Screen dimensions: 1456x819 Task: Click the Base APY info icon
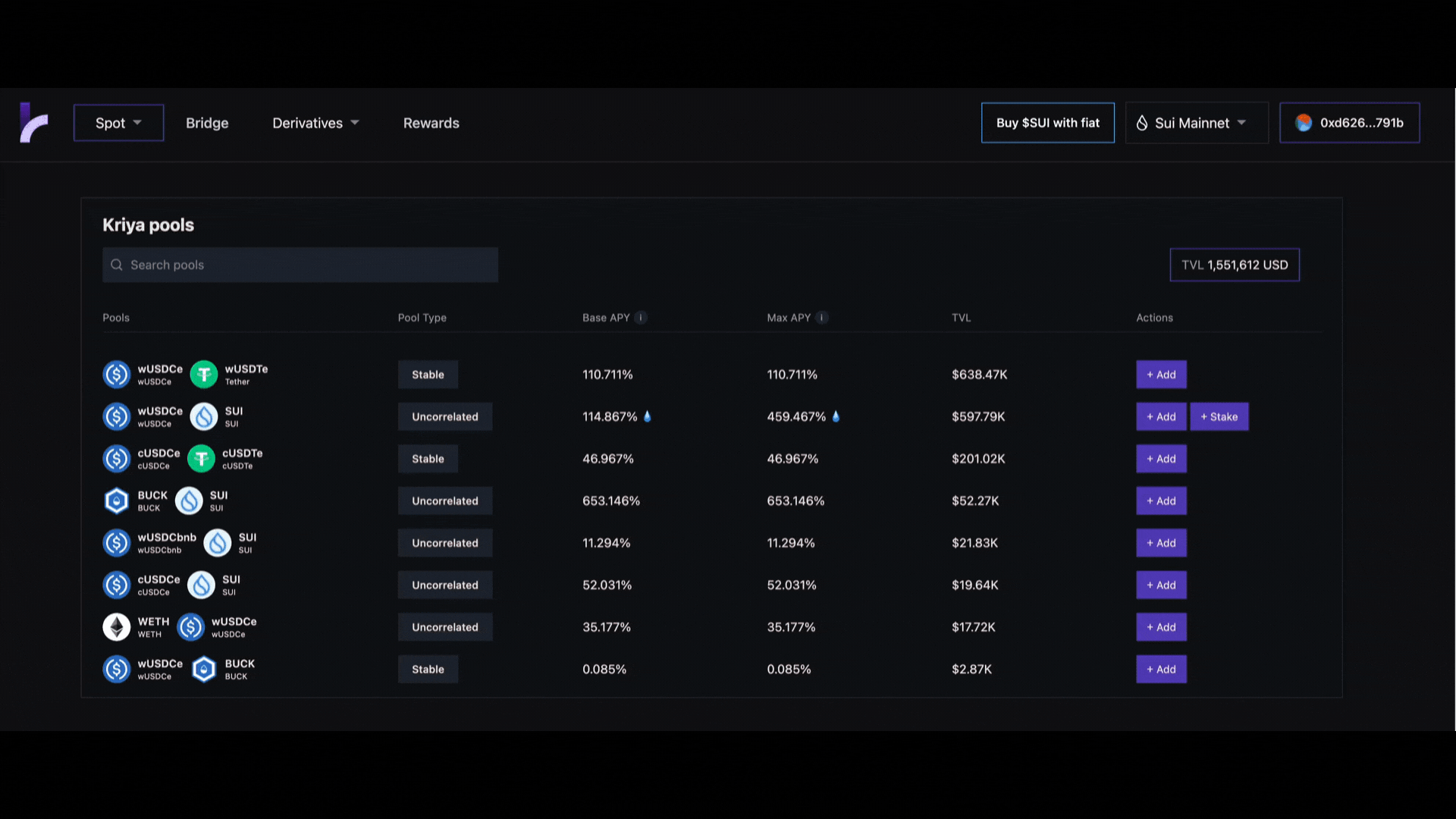[x=641, y=318]
